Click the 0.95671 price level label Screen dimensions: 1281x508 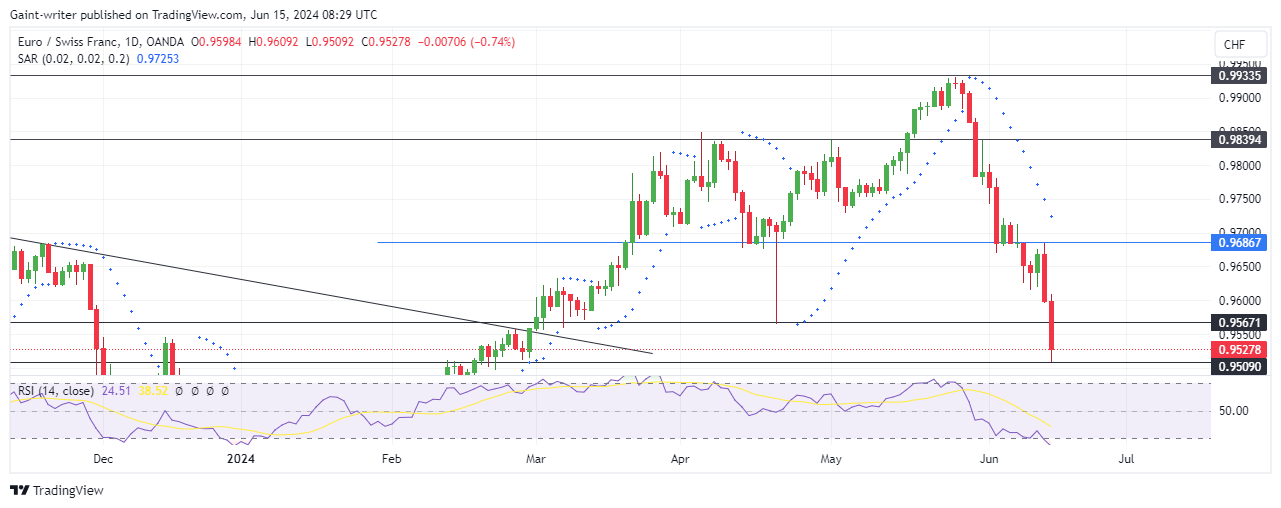[1240, 323]
